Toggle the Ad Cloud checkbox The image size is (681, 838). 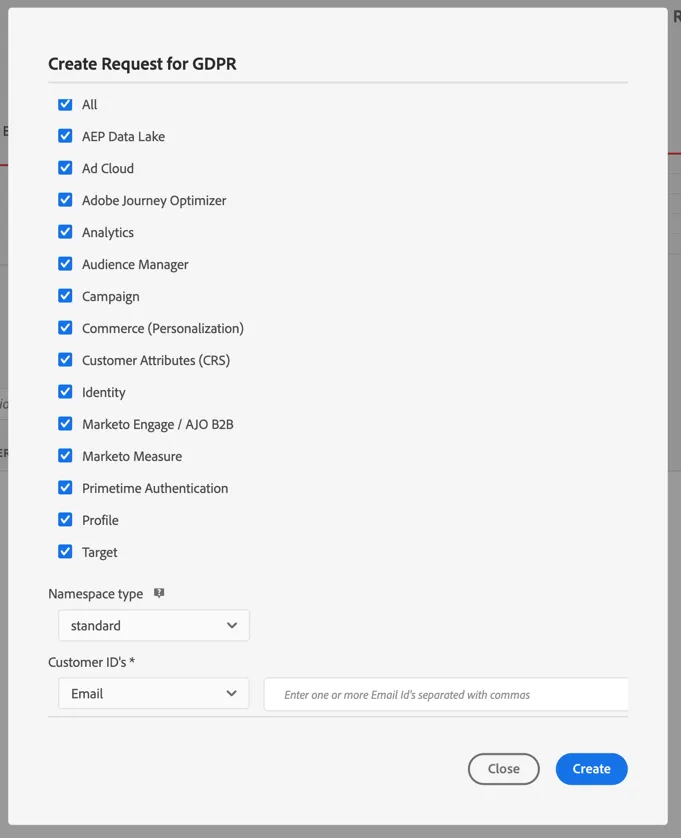(65, 168)
